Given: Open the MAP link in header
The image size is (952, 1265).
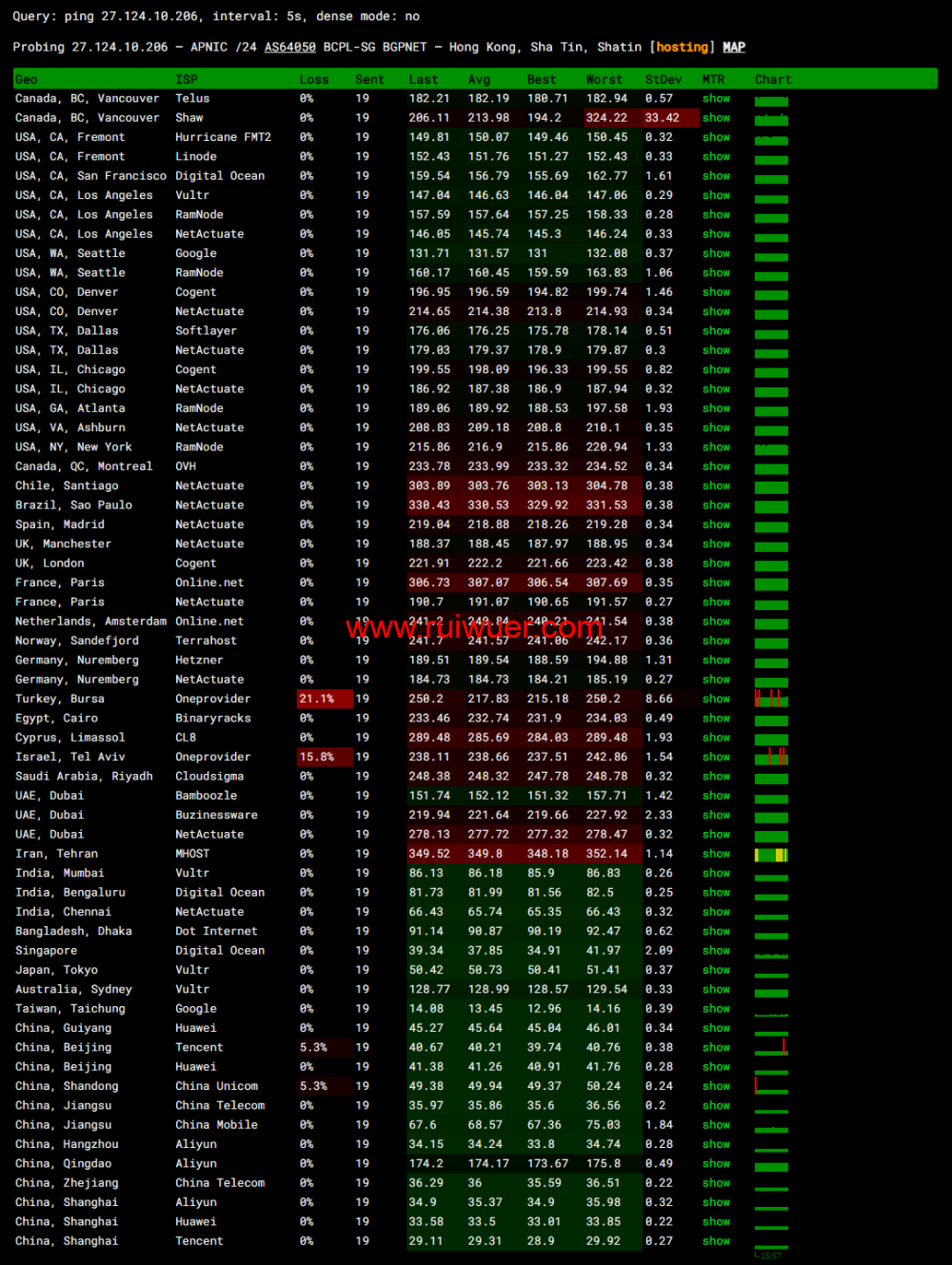Looking at the screenshot, I should click(x=733, y=48).
